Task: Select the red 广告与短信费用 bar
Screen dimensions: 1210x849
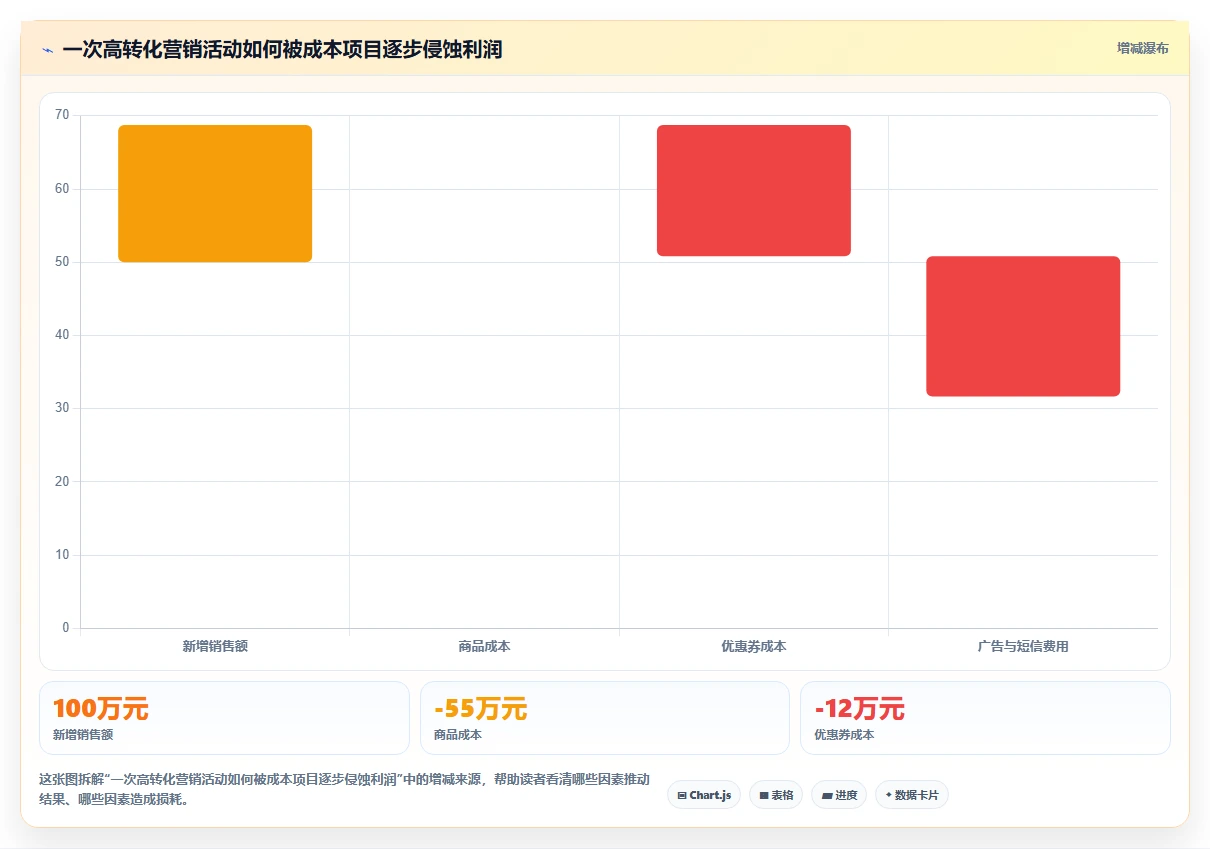Action: (x=1023, y=326)
